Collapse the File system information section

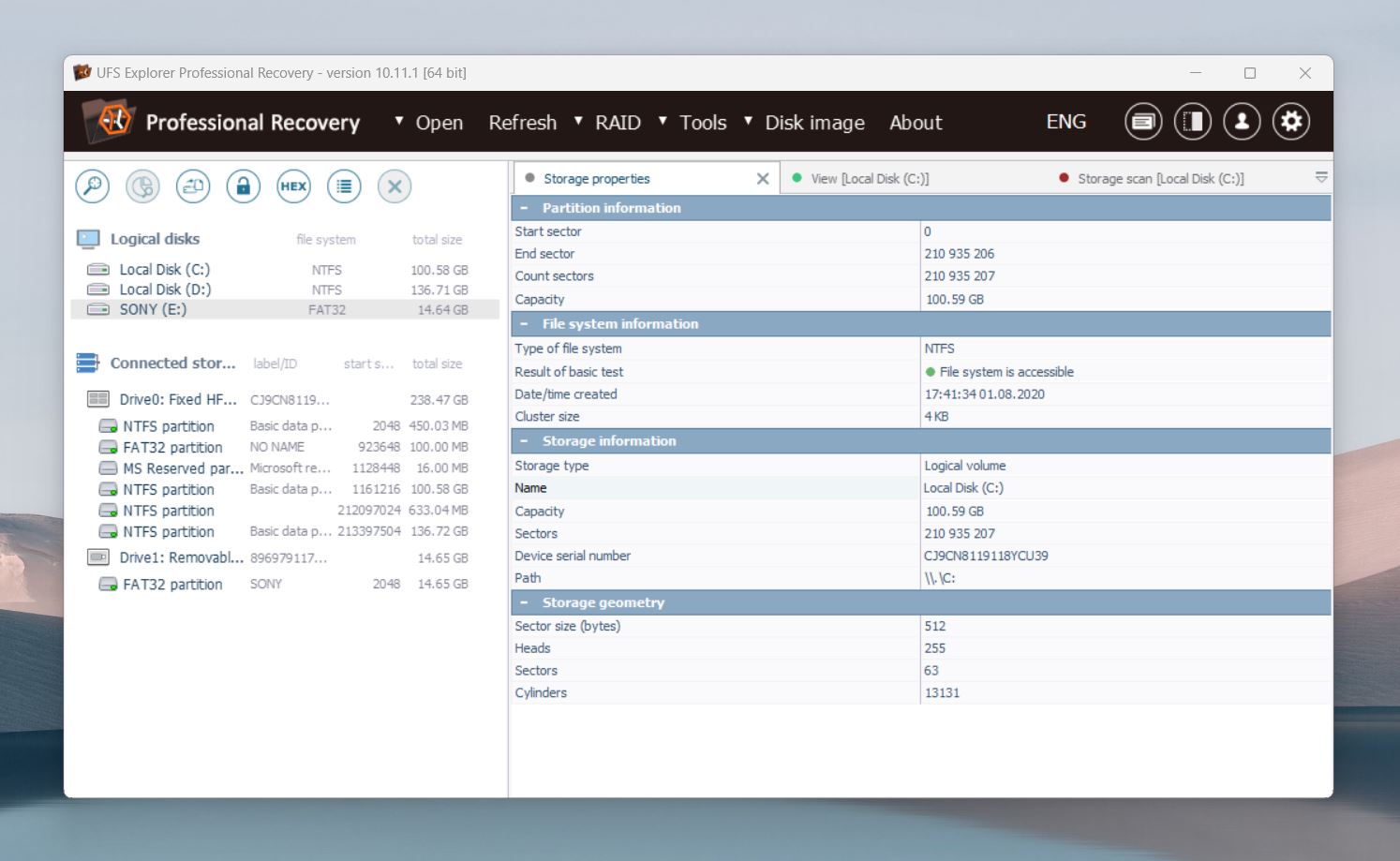tap(525, 324)
